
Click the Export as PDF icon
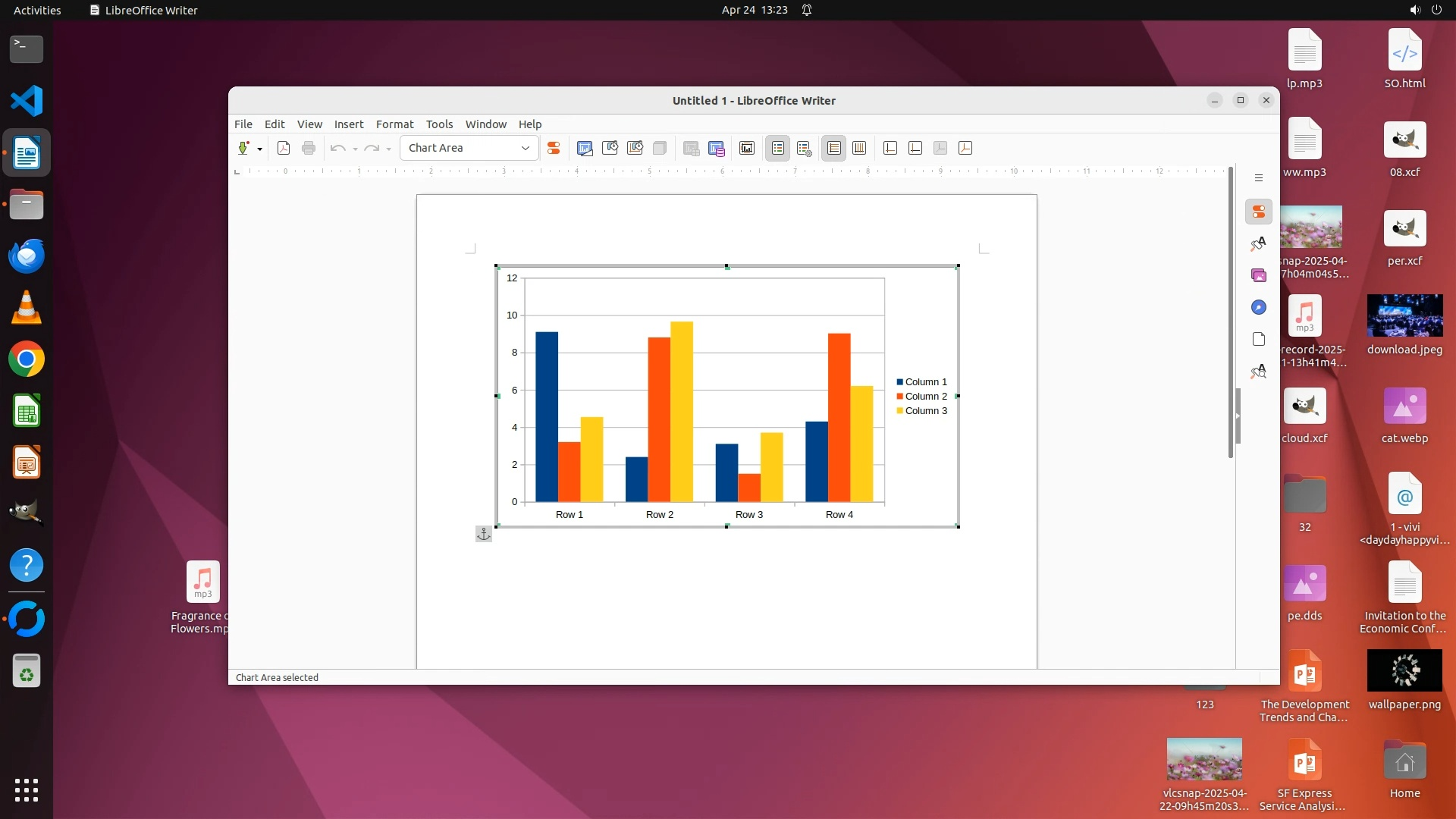[284, 148]
